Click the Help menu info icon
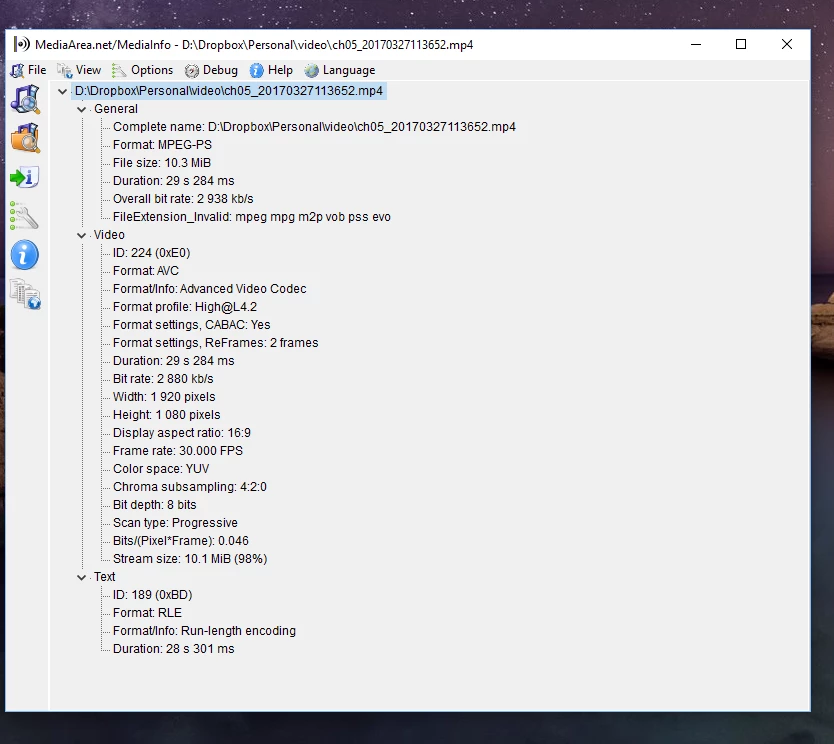This screenshot has height=744, width=834. (256, 71)
